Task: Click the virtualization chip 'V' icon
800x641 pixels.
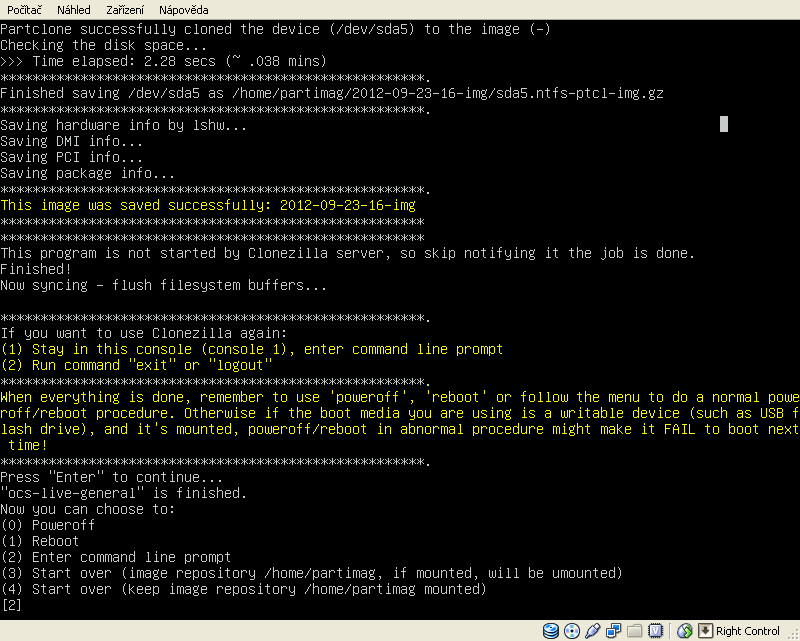Action: coord(655,631)
